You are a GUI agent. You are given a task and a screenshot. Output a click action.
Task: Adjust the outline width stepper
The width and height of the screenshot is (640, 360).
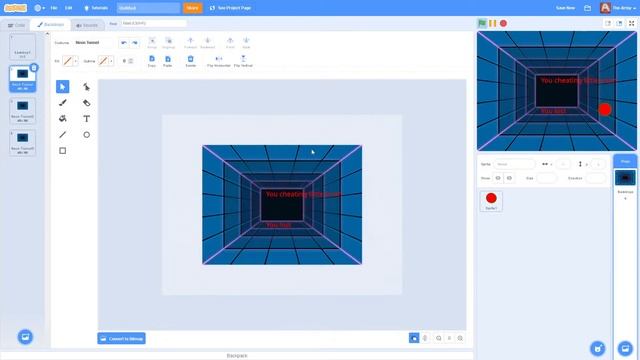131,61
